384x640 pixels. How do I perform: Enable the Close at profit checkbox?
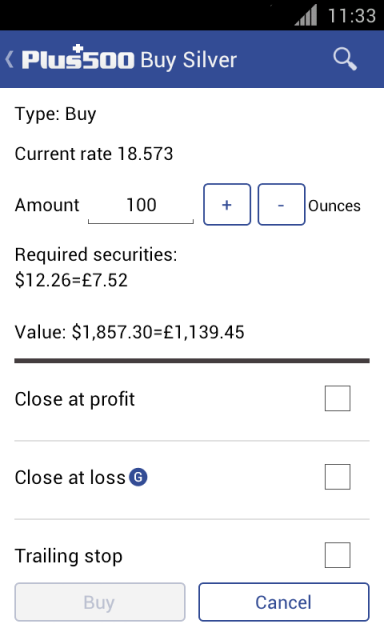(337, 398)
